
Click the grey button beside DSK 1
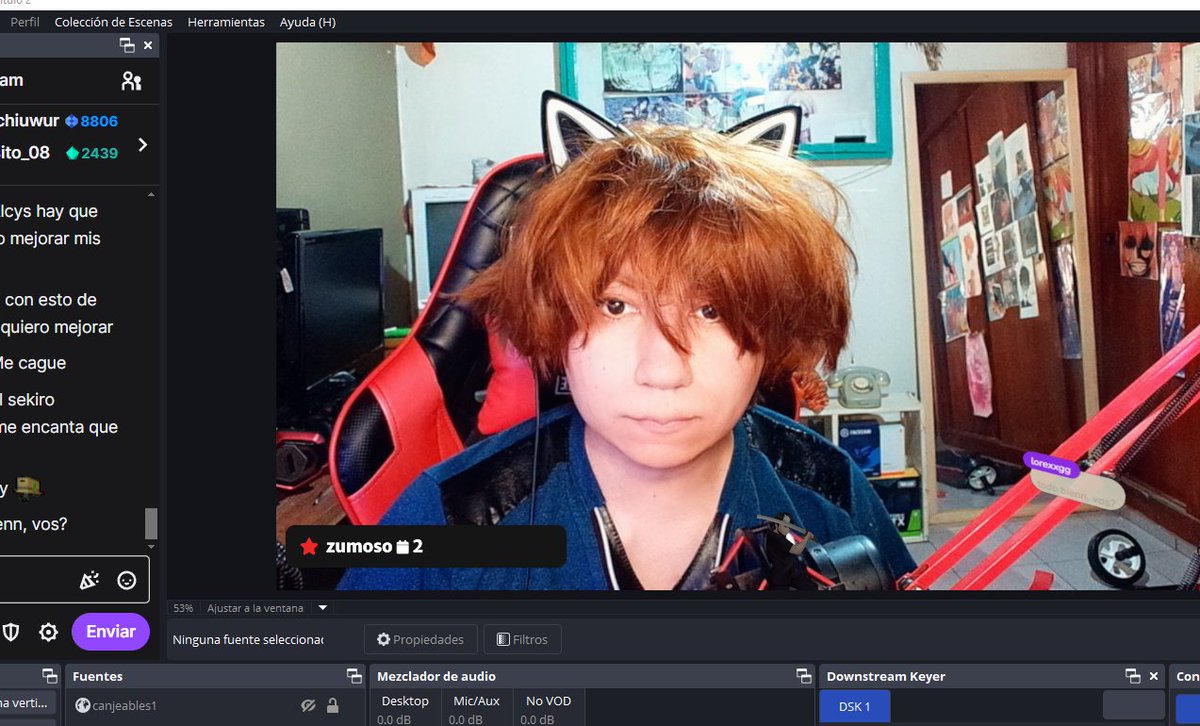coord(1134,707)
